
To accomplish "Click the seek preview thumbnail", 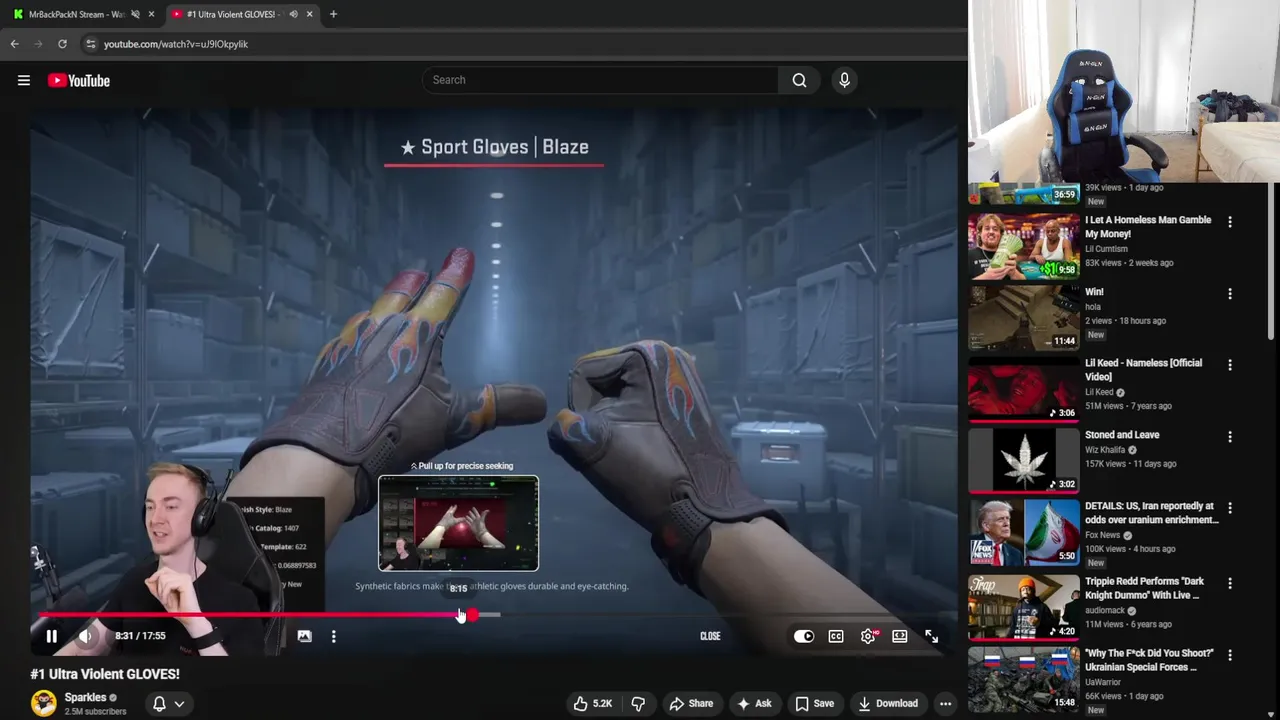I will pos(458,523).
